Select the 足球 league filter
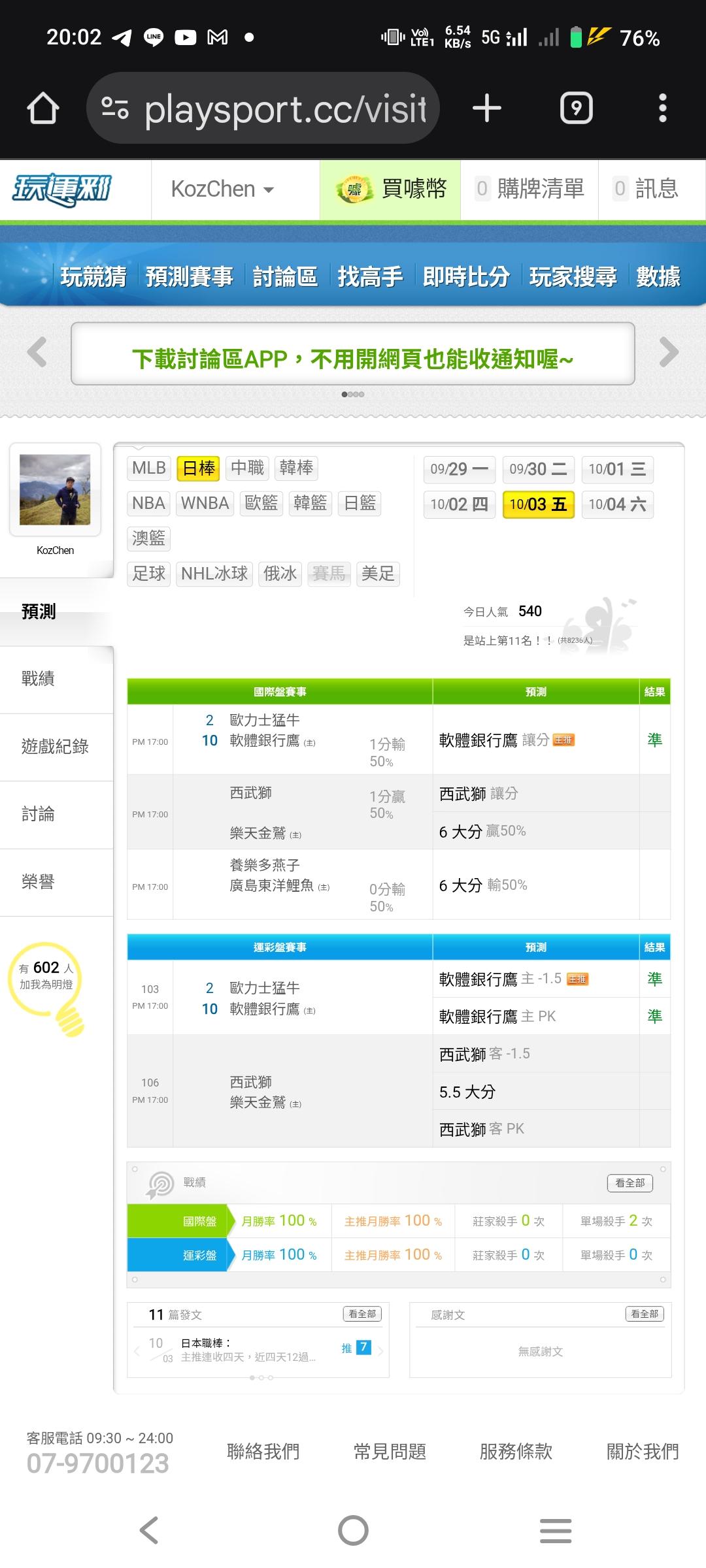Viewport: 706px width, 1568px height. tap(149, 574)
